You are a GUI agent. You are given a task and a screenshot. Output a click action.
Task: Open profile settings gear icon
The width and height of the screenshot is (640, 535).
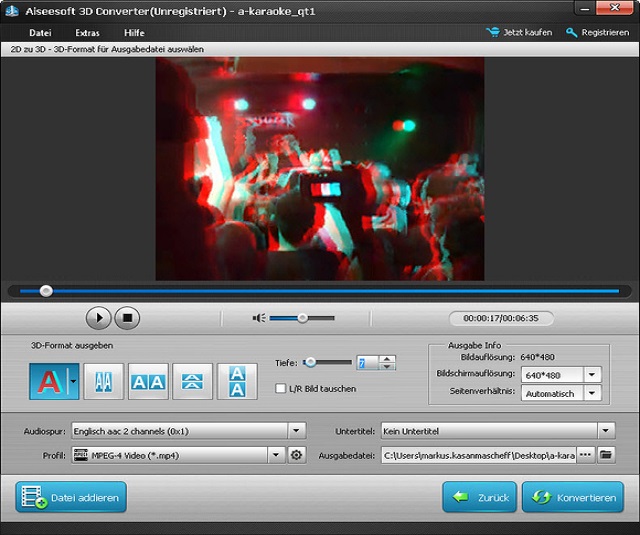point(296,455)
